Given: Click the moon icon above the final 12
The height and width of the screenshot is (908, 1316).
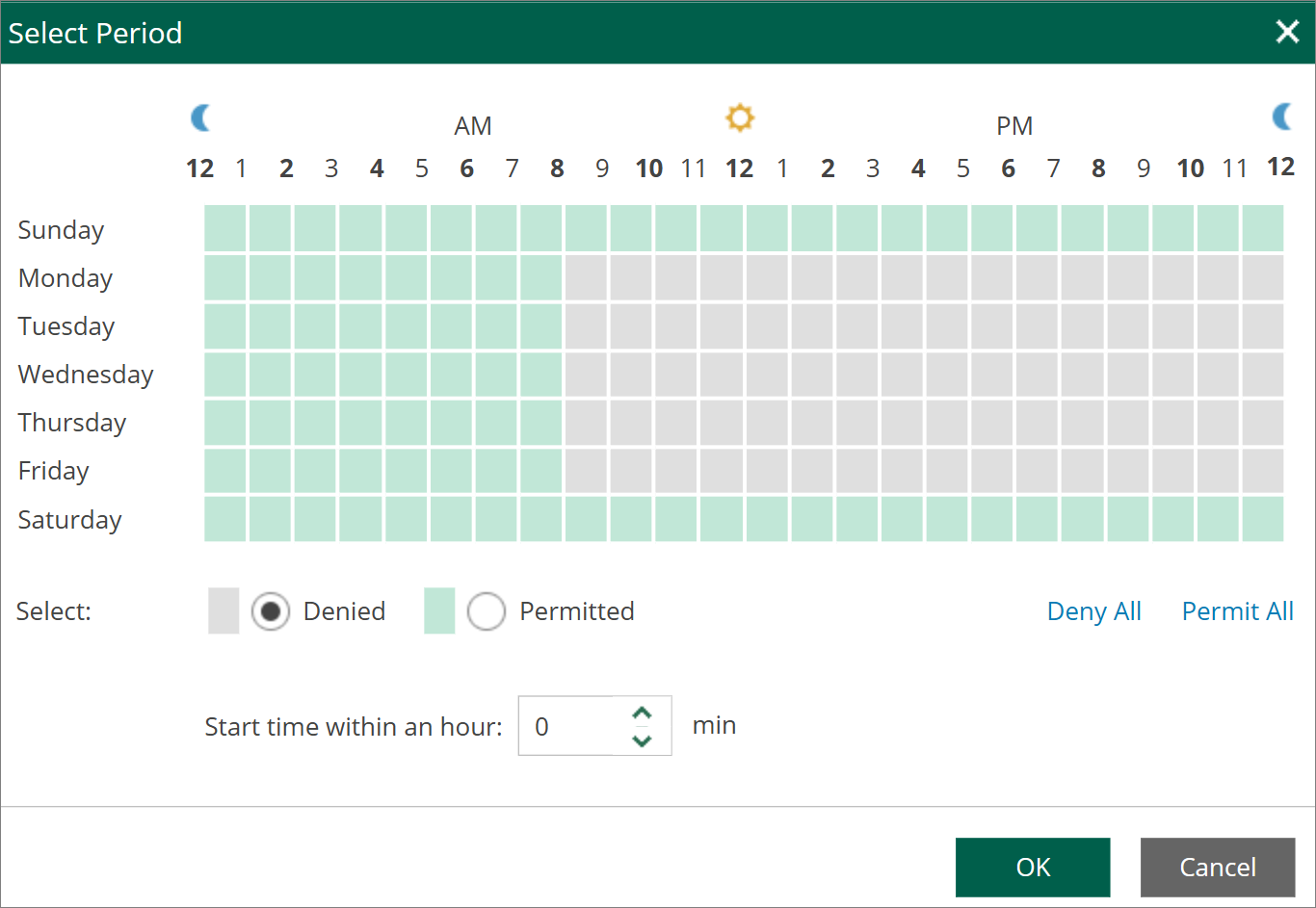Looking at the screenshot, I should click(x=1282, y=117).
